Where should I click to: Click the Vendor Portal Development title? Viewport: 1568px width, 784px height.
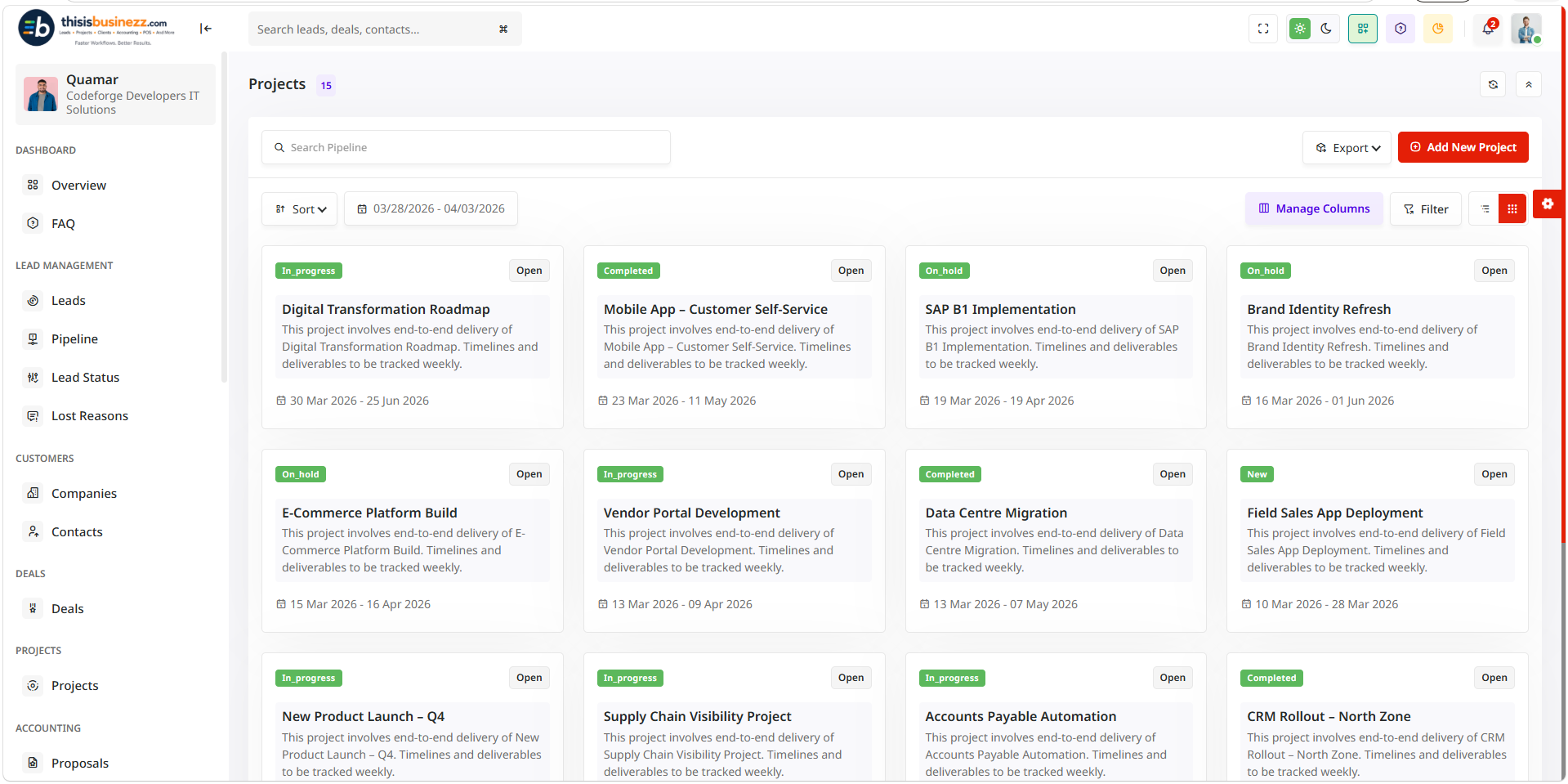point(691,513)
